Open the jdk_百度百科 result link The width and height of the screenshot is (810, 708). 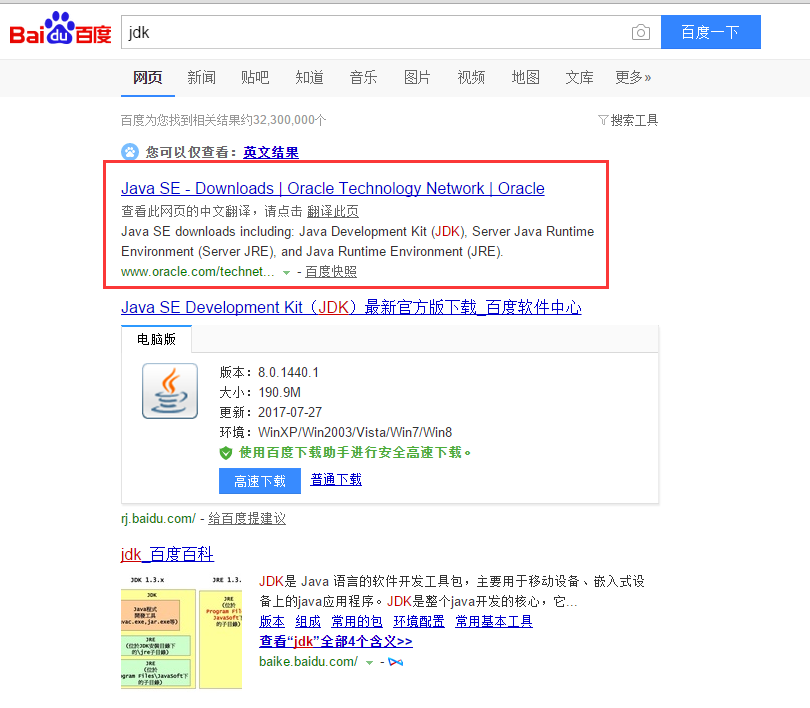click(167, 555)
